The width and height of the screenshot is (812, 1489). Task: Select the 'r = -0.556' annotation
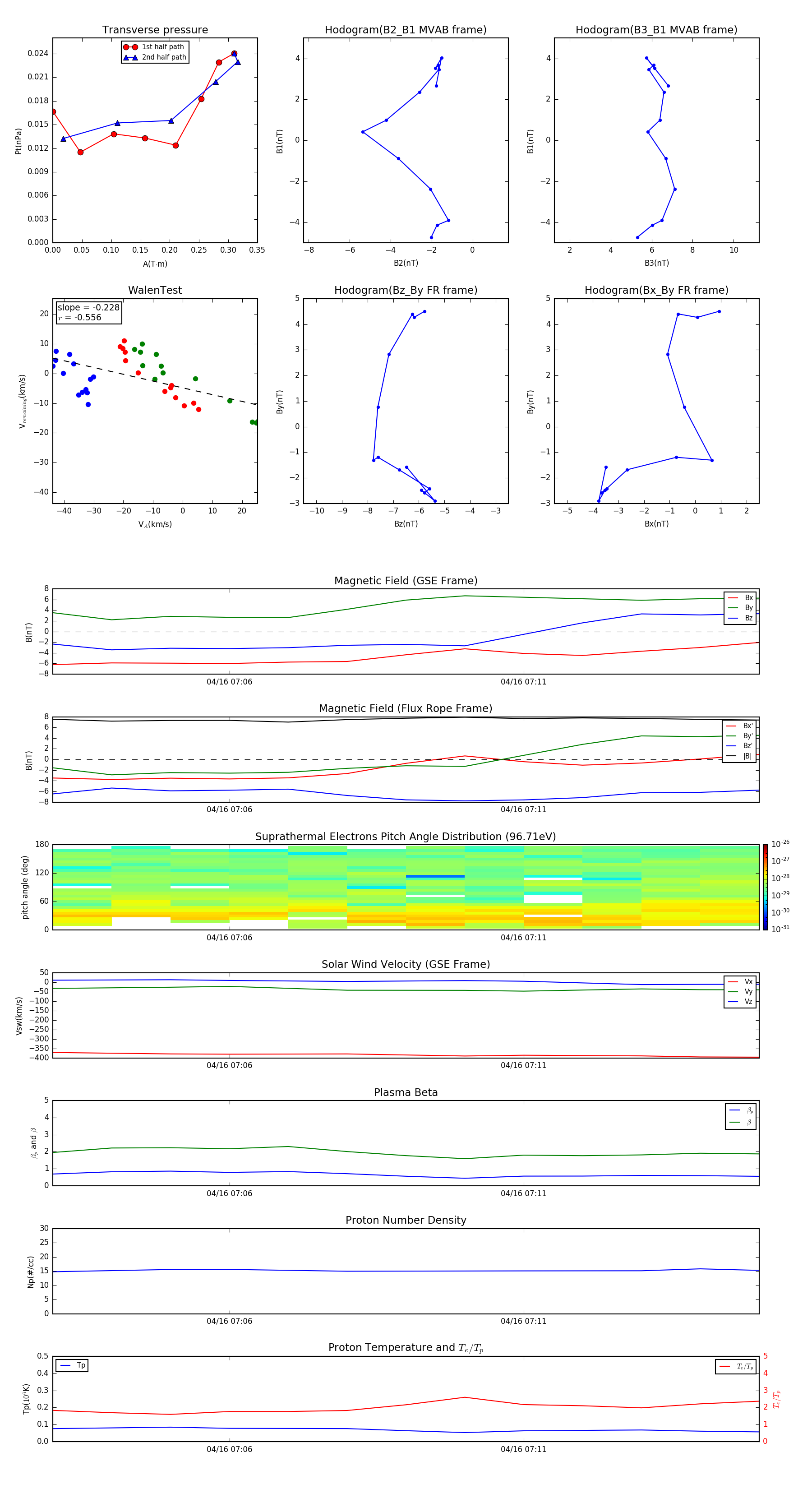click(x=79, y=317)
